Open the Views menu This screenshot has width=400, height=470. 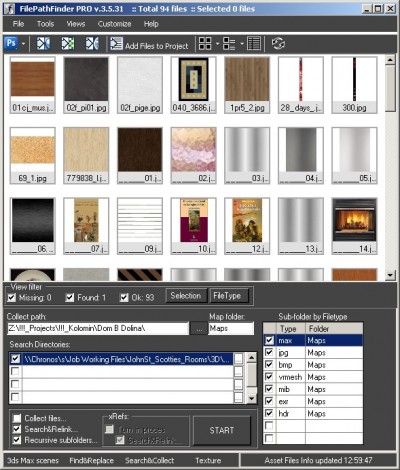point(76,24)
